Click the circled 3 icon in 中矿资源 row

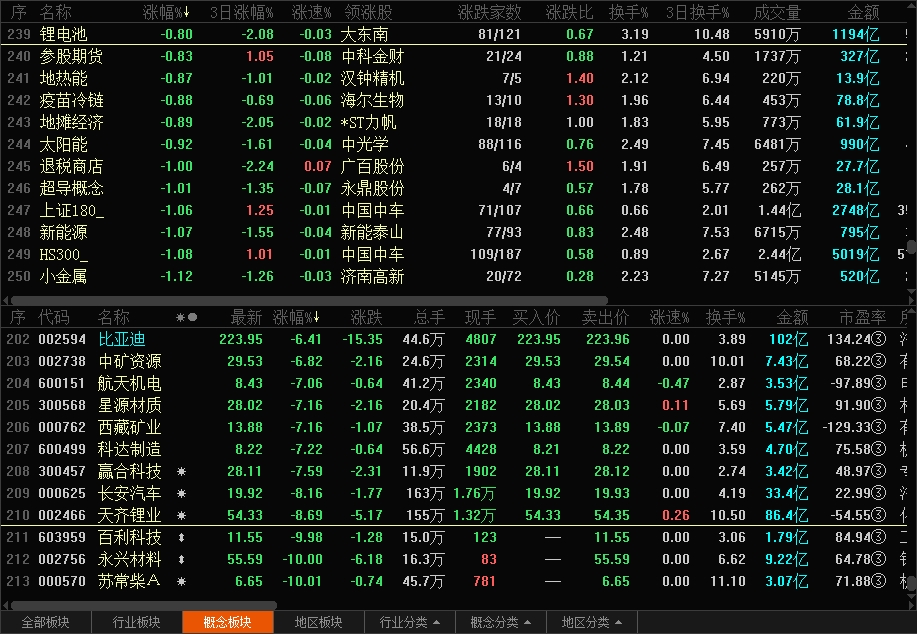[x=878, y=361]
